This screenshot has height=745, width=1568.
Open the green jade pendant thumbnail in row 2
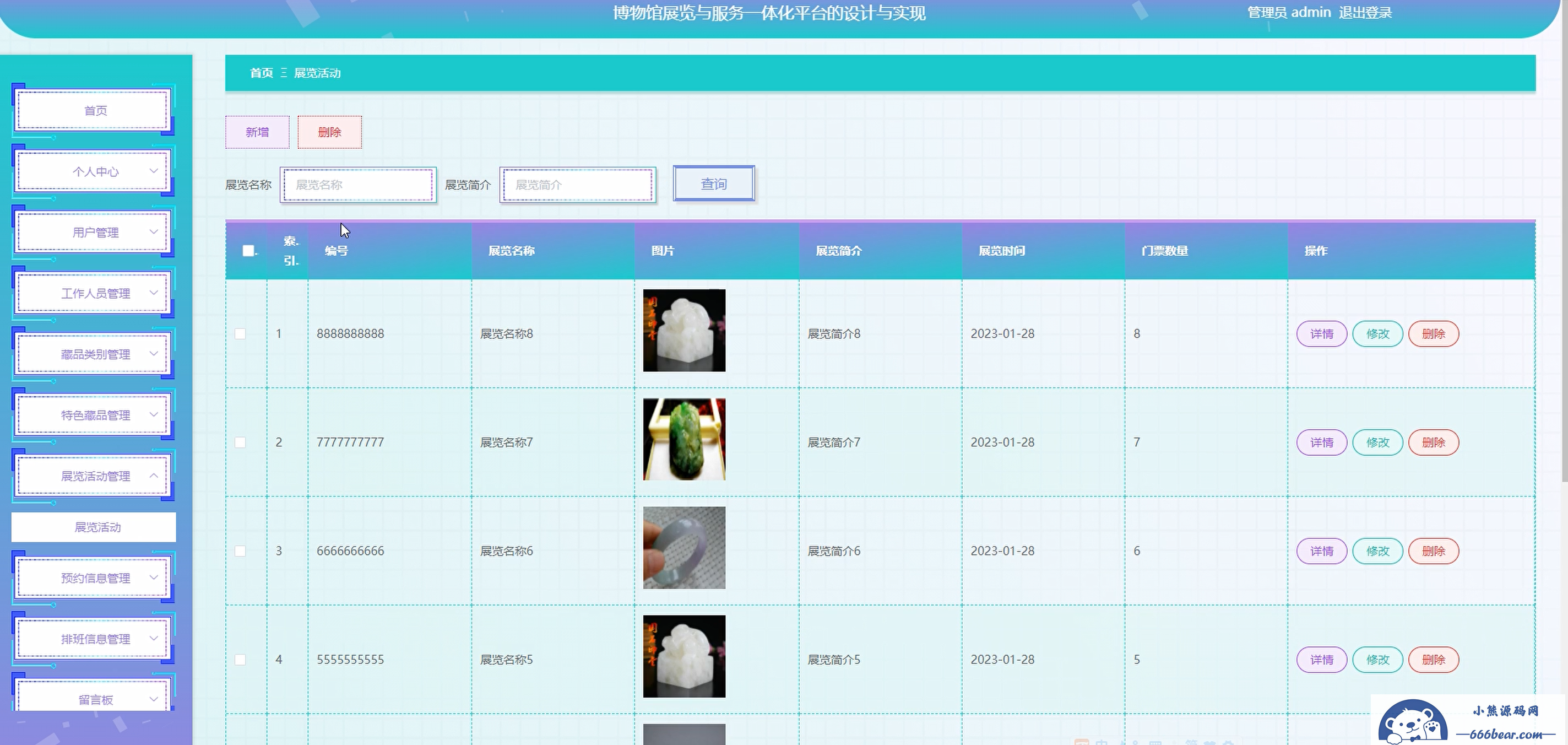pos(684,439)
